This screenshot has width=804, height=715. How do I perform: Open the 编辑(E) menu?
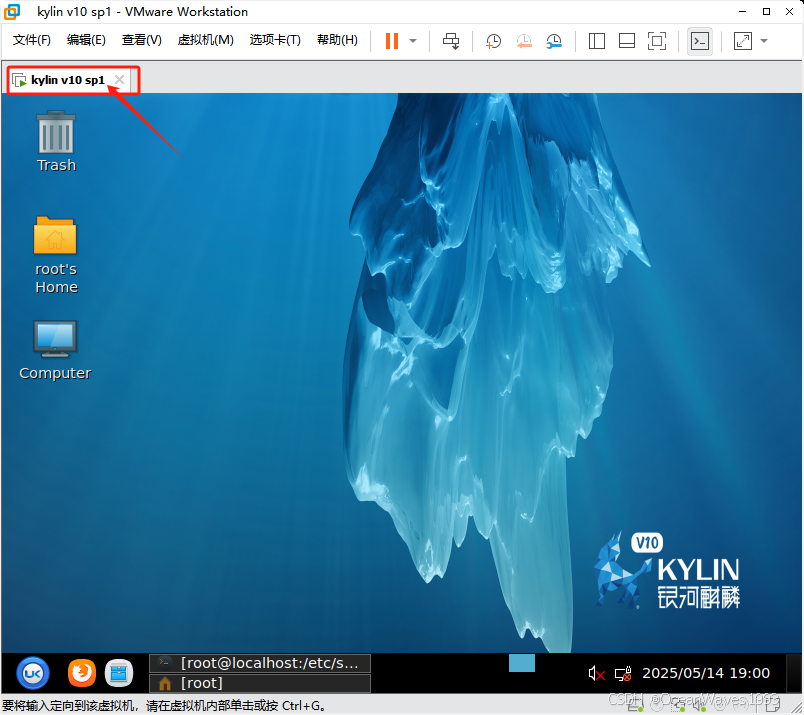pos(86,40)
